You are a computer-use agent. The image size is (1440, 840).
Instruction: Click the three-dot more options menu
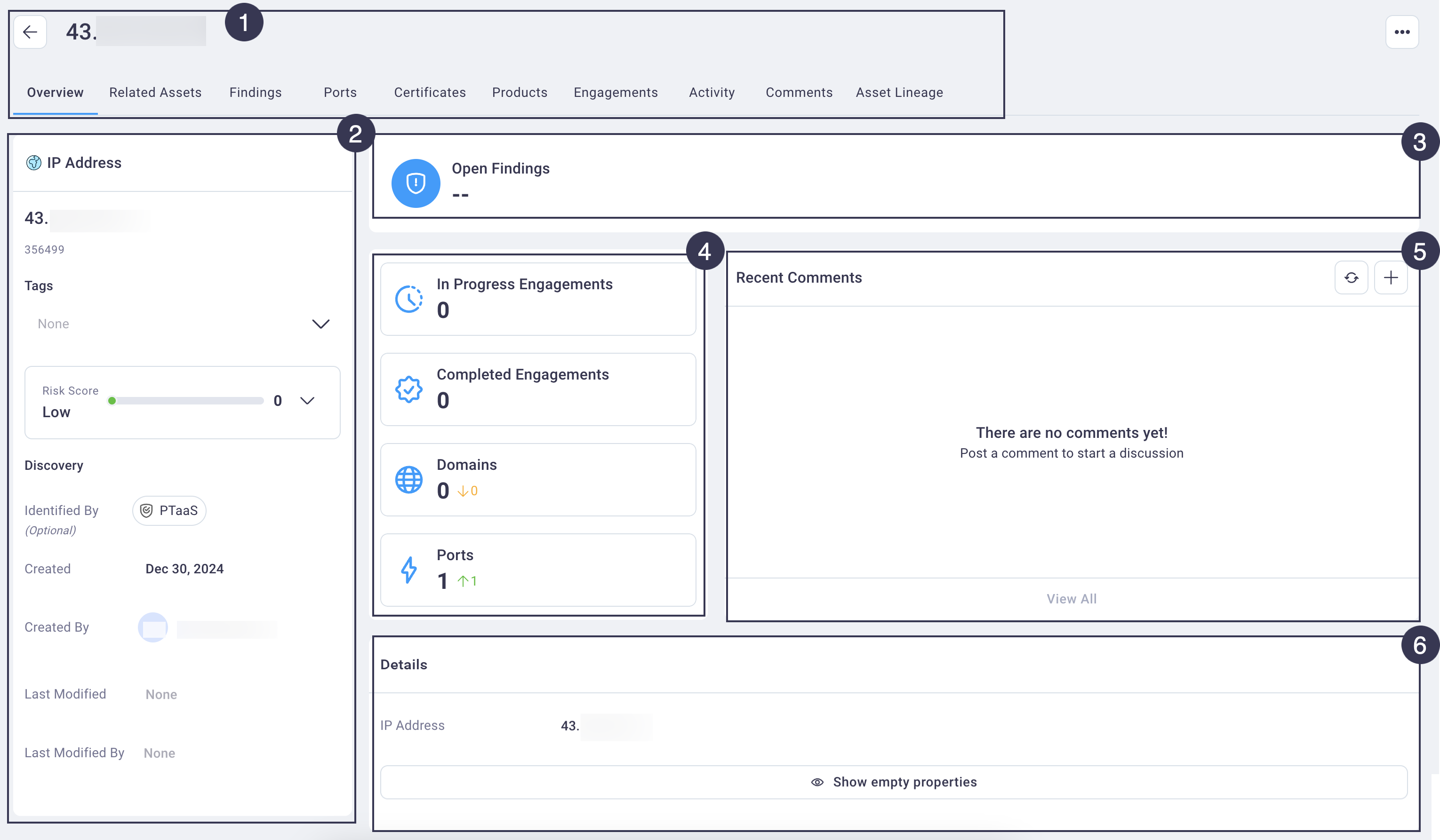click(x=1402, y=32)
